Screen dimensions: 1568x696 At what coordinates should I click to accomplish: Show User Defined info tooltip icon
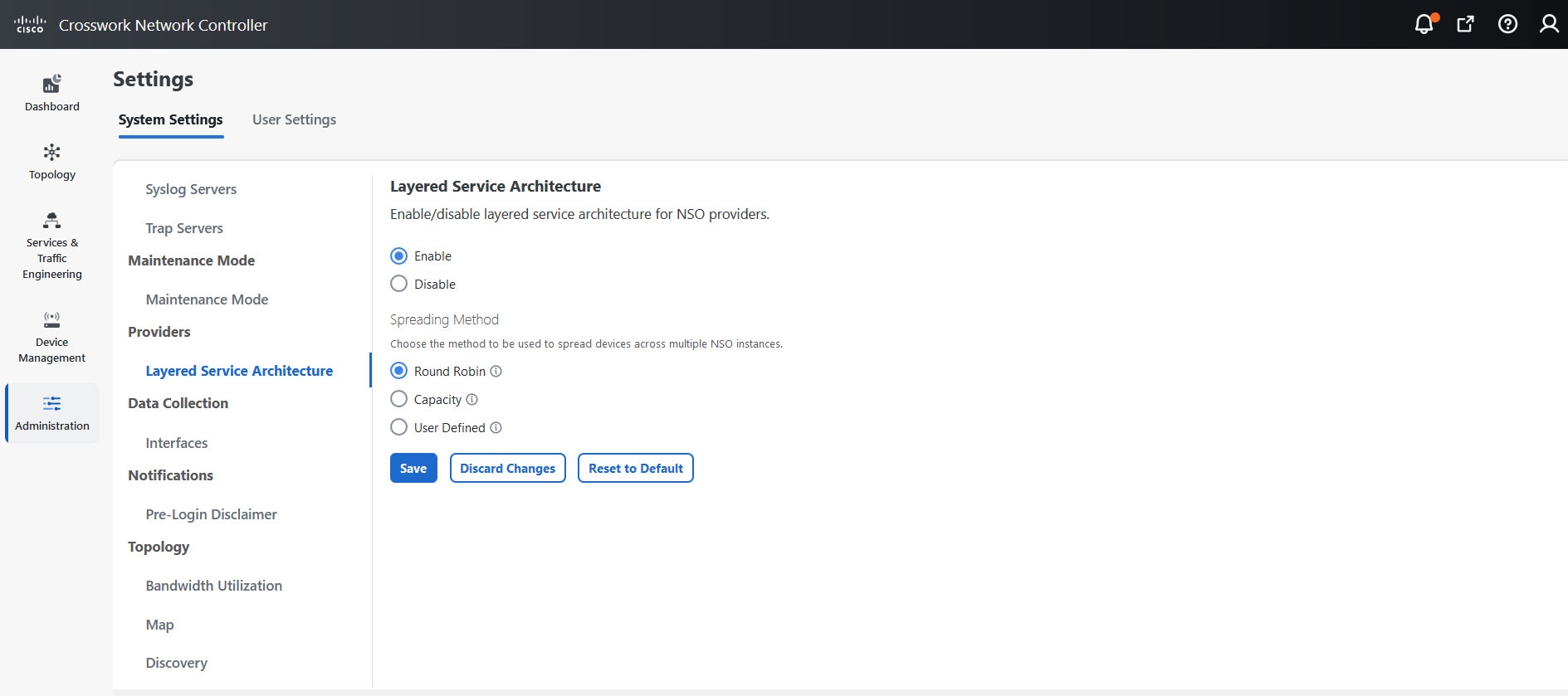[496, 428]
